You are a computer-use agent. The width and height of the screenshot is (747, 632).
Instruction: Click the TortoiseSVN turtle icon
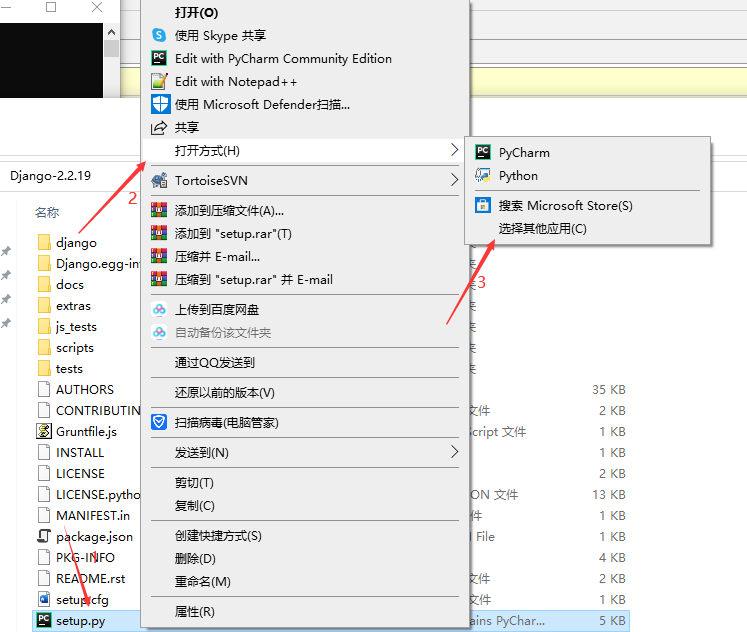159,181
